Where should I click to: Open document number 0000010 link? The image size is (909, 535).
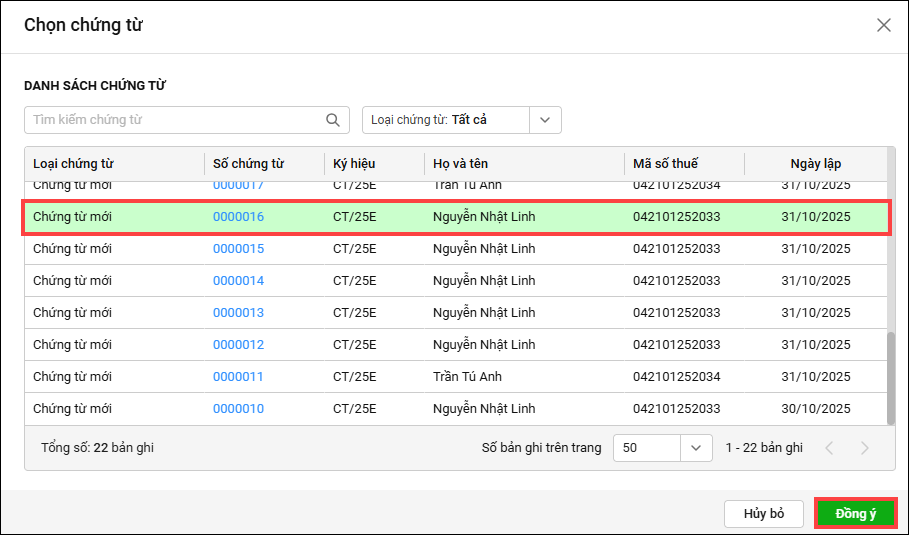point(238,409)
